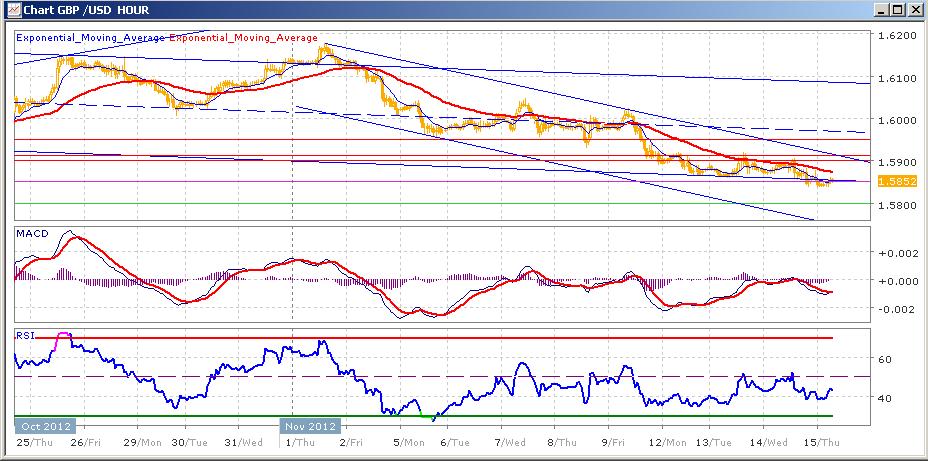Click the title text Chart GBP /USD HOUR
The image size is (928, 461).
pos(86,11)
